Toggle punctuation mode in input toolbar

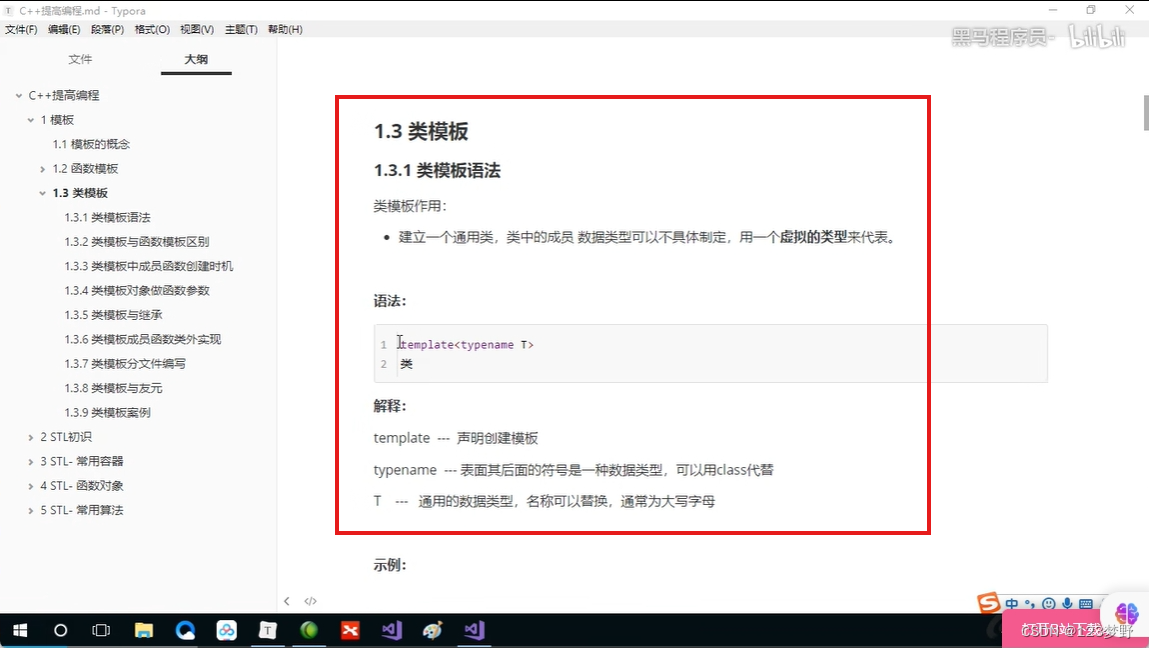[1030, 603]
